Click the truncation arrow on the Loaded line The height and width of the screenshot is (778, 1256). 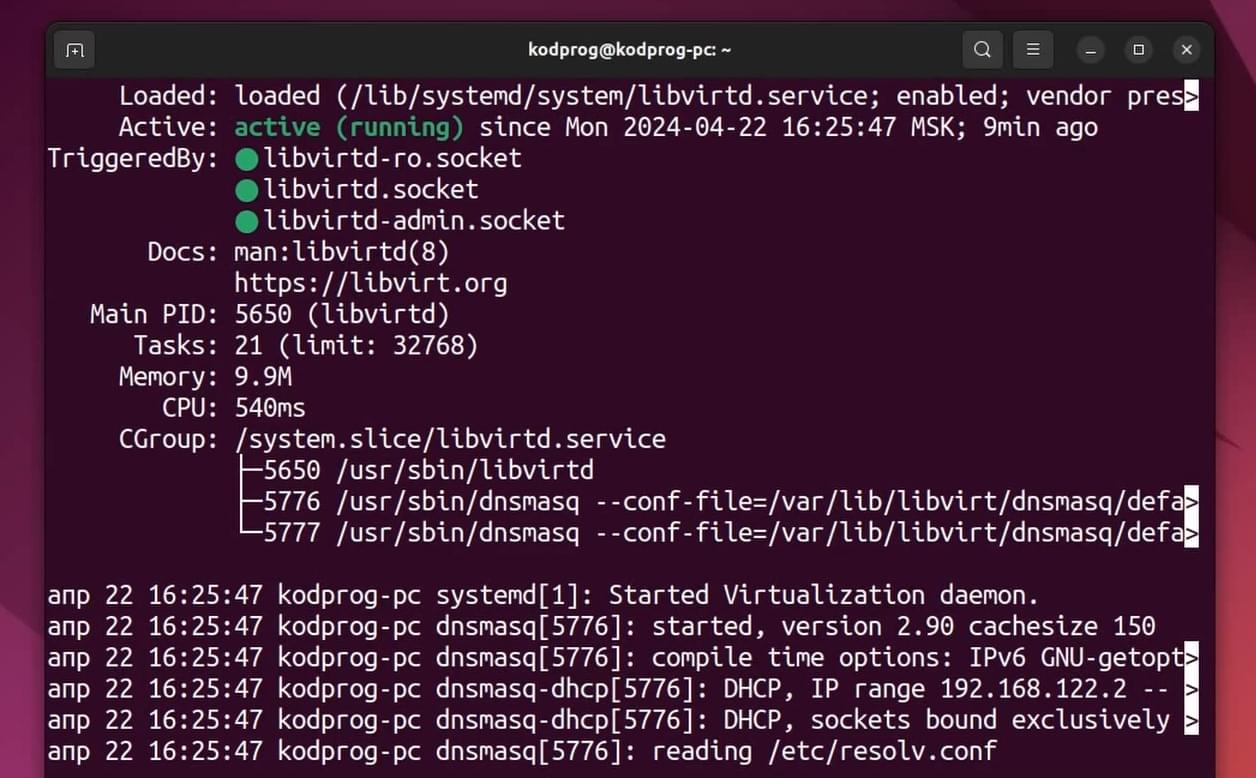tap(1191, 97)
